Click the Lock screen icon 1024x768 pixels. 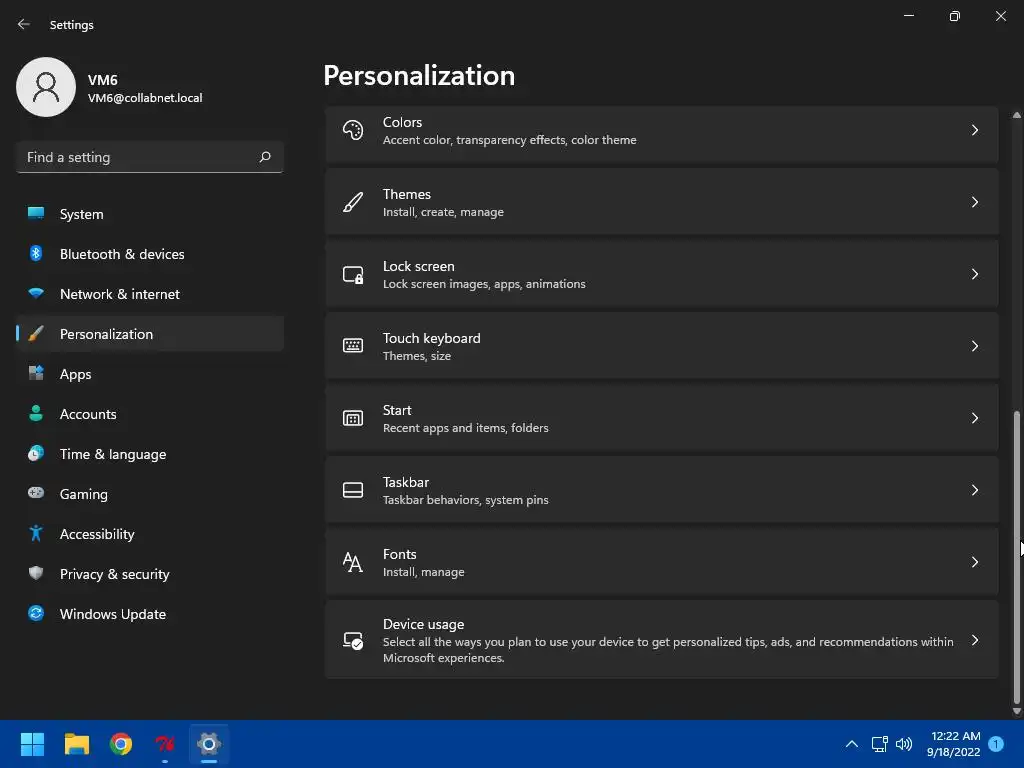pos(353,274)
